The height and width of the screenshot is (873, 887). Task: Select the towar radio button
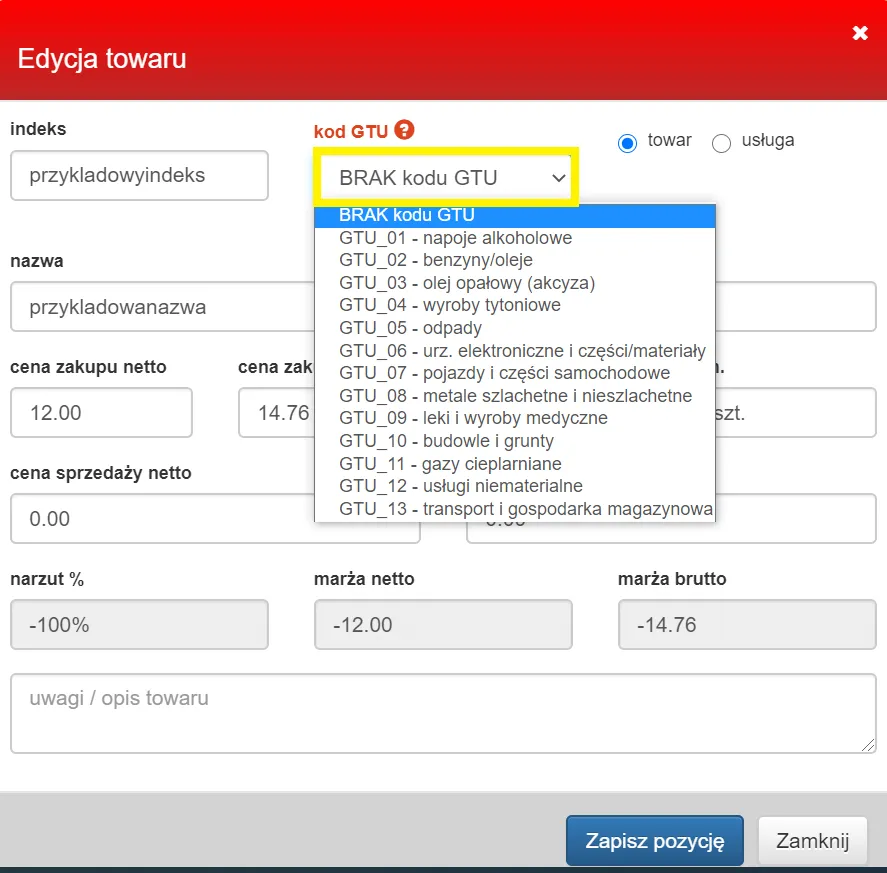(x=628, y=143)
